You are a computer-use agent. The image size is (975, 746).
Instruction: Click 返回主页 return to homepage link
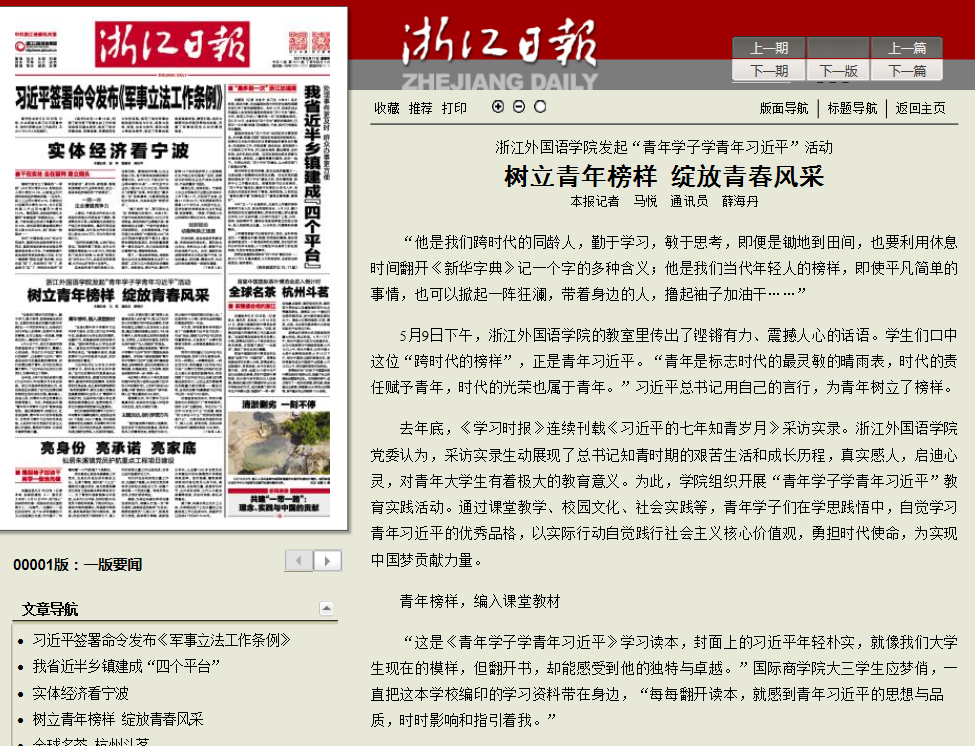920,108
